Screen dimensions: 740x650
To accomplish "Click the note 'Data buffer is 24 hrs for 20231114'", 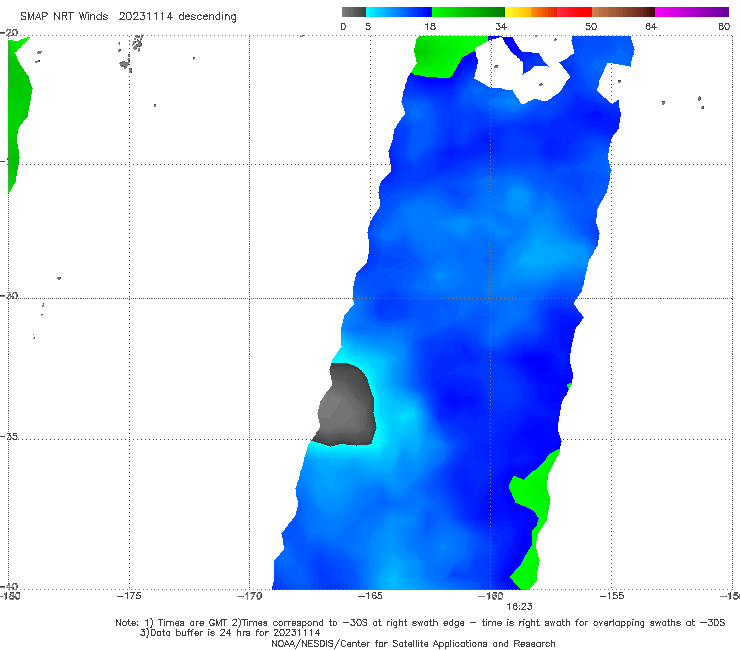I will tap(230, 633).
